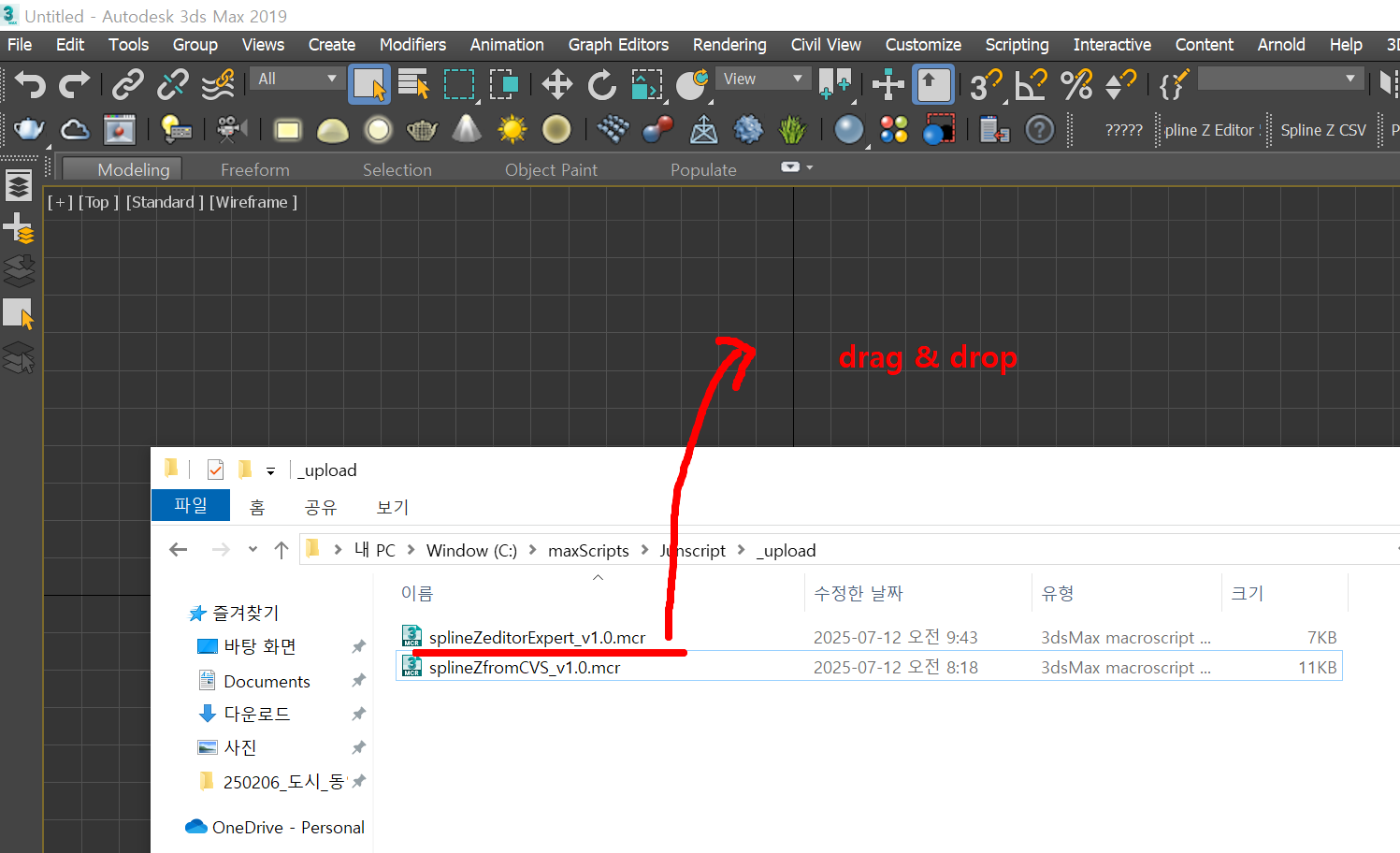Go up one folder with Explorer up arrow
The width and height of the screenshot is (1400, 853).
point(281,550)
